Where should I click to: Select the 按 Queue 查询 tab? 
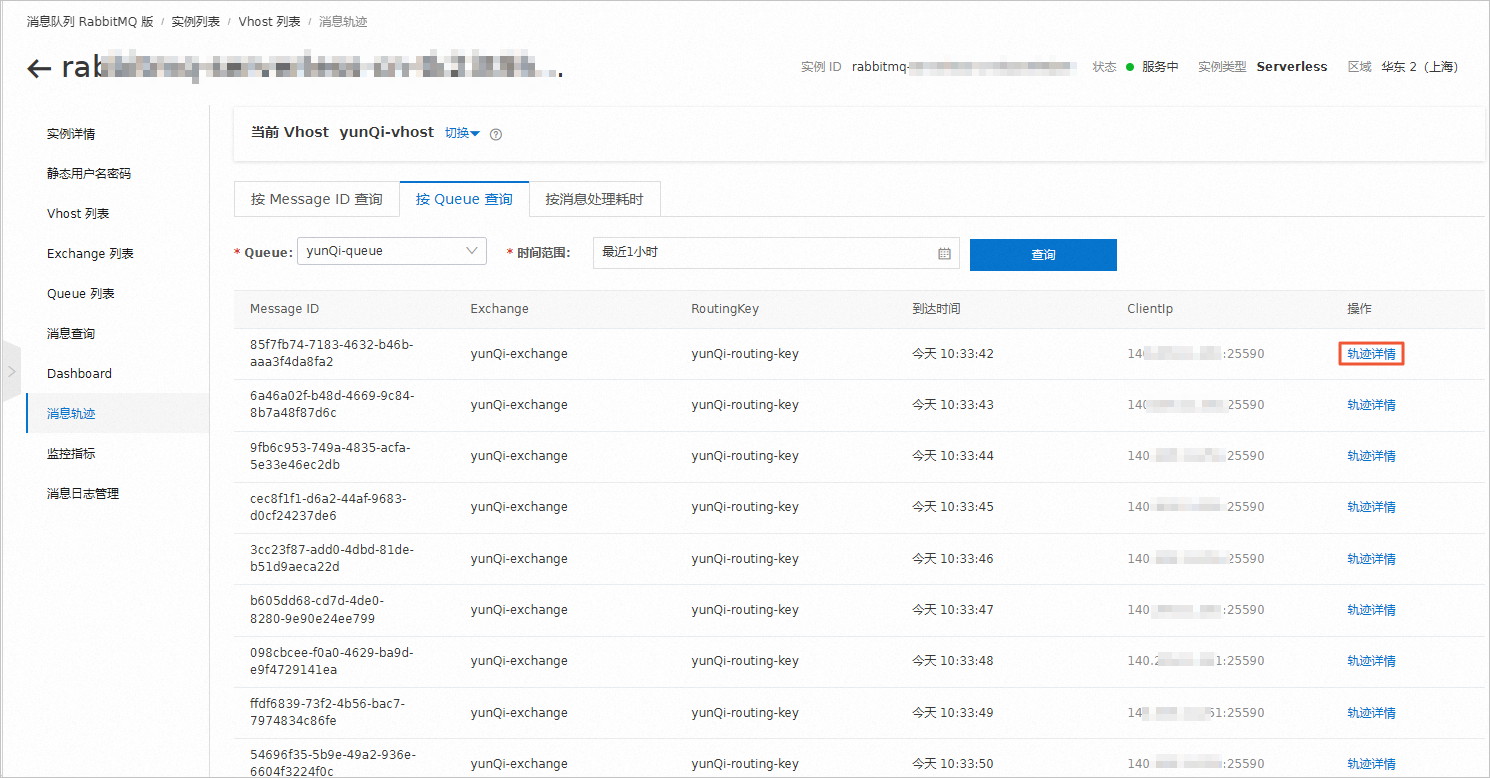click(464, 199)
